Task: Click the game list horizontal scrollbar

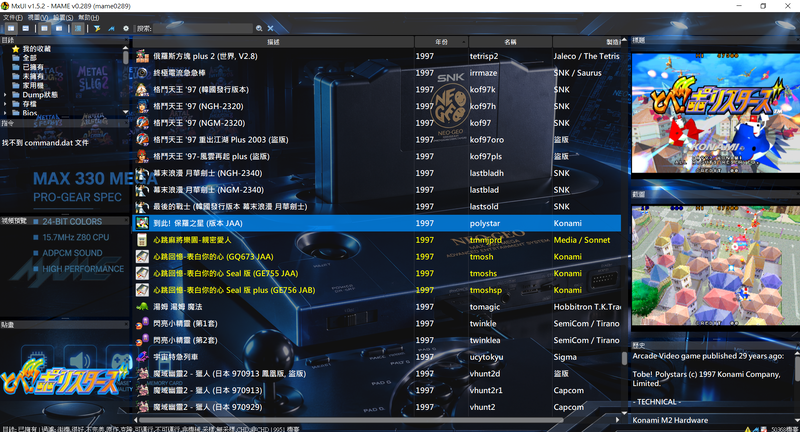Action: tap(351, 420)
